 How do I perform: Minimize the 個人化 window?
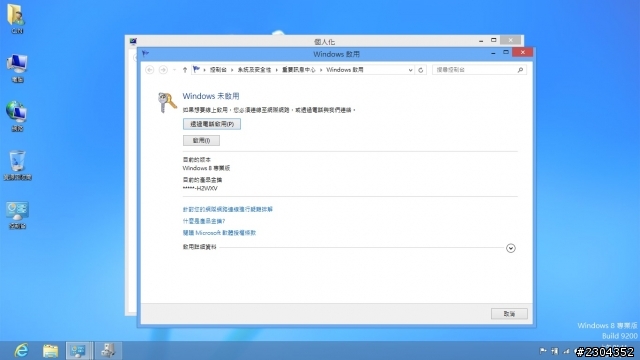pyautogui.click(x=481, y=40)
